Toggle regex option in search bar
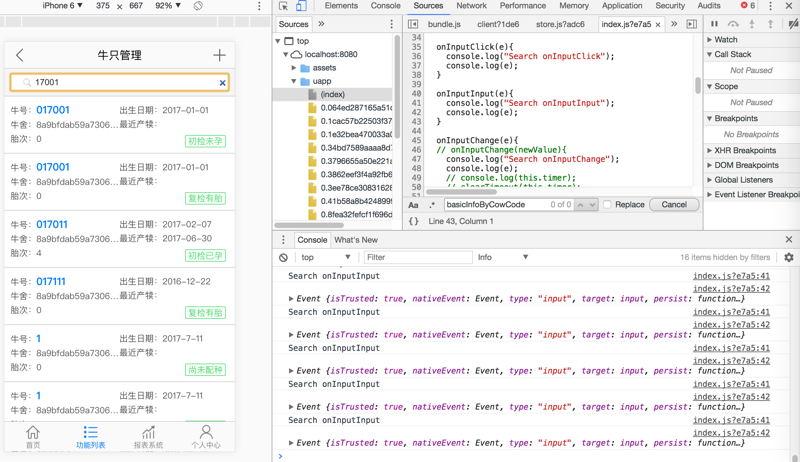The width and height of the screenshot is (800, 462). (x=432, y=205)
